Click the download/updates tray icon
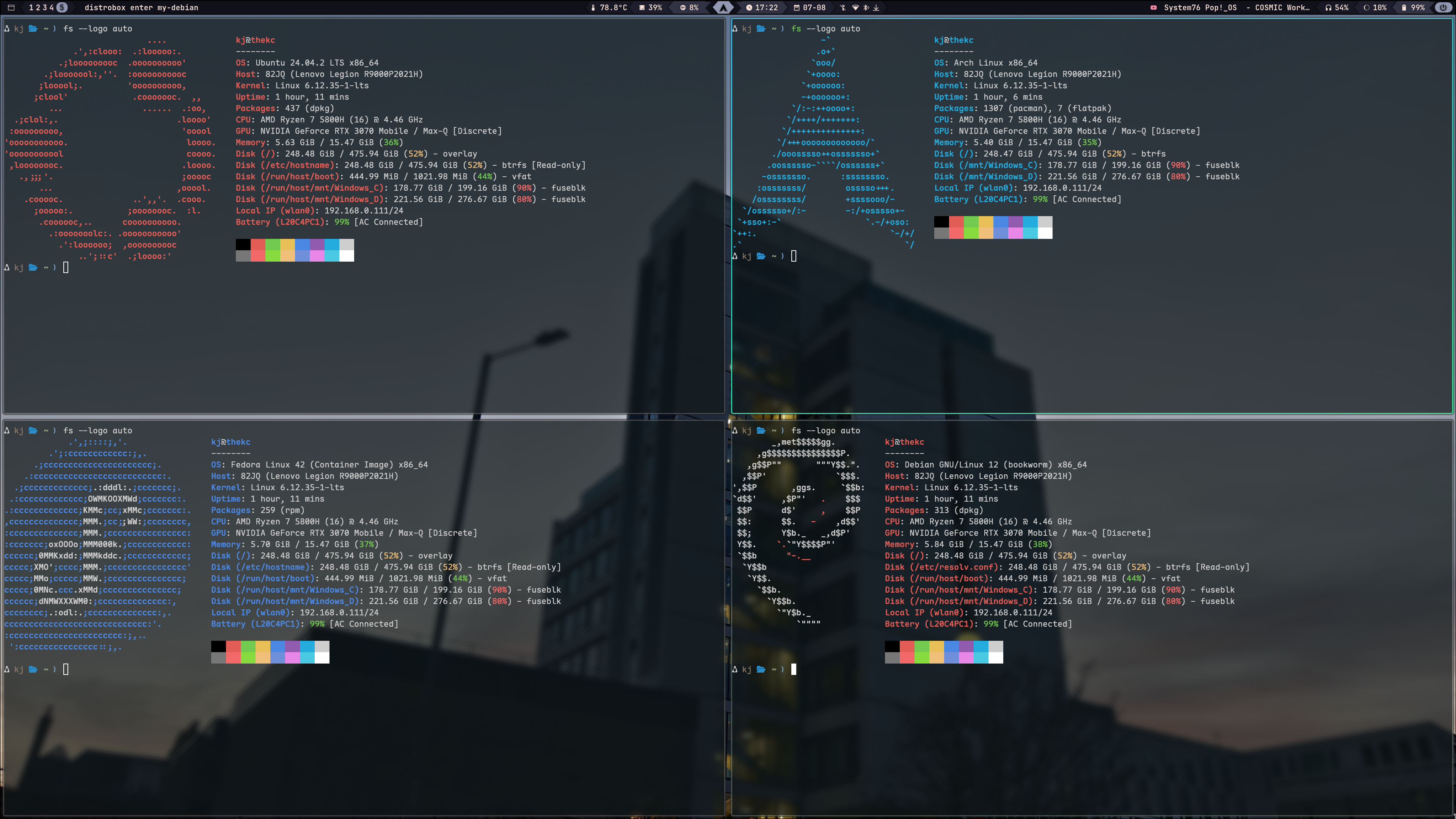The width and height of the screenshot is (1456, 819). [x=876, y=7]
